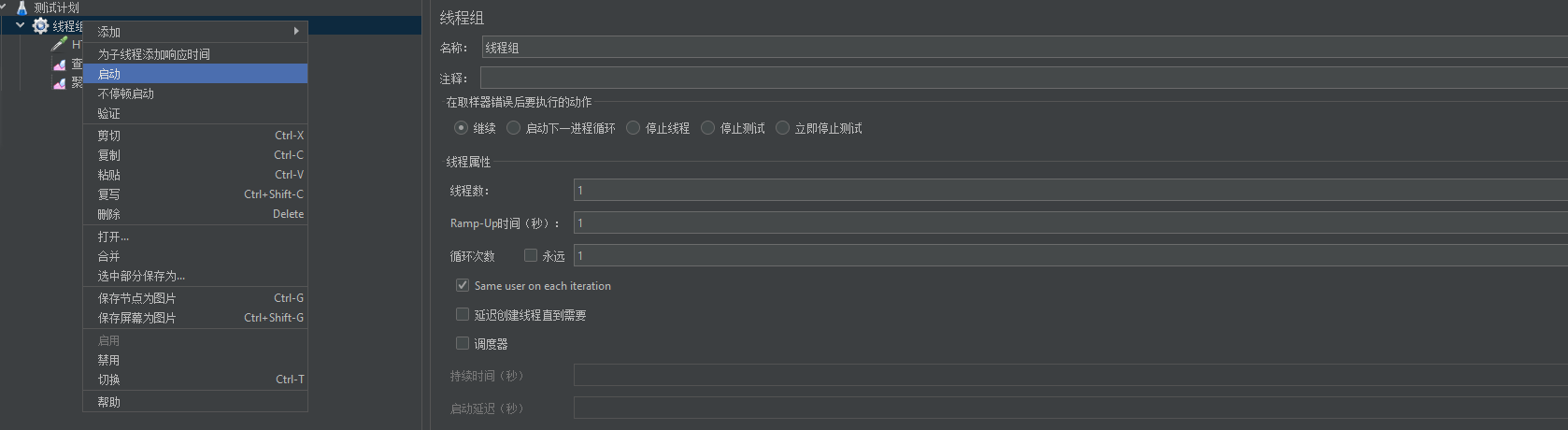Enable 延迟创建线程直到需要 checkbox

(x=463, y=314)
